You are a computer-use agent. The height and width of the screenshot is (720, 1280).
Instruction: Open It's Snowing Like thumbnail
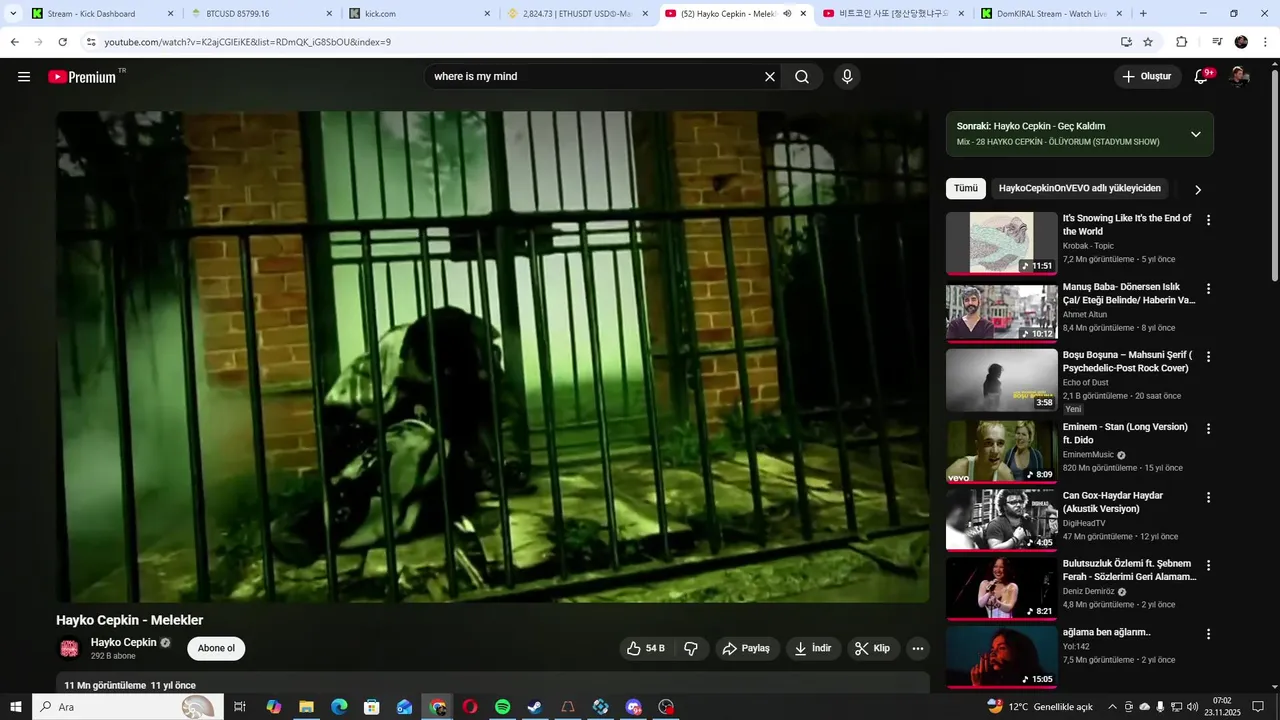1001,243
